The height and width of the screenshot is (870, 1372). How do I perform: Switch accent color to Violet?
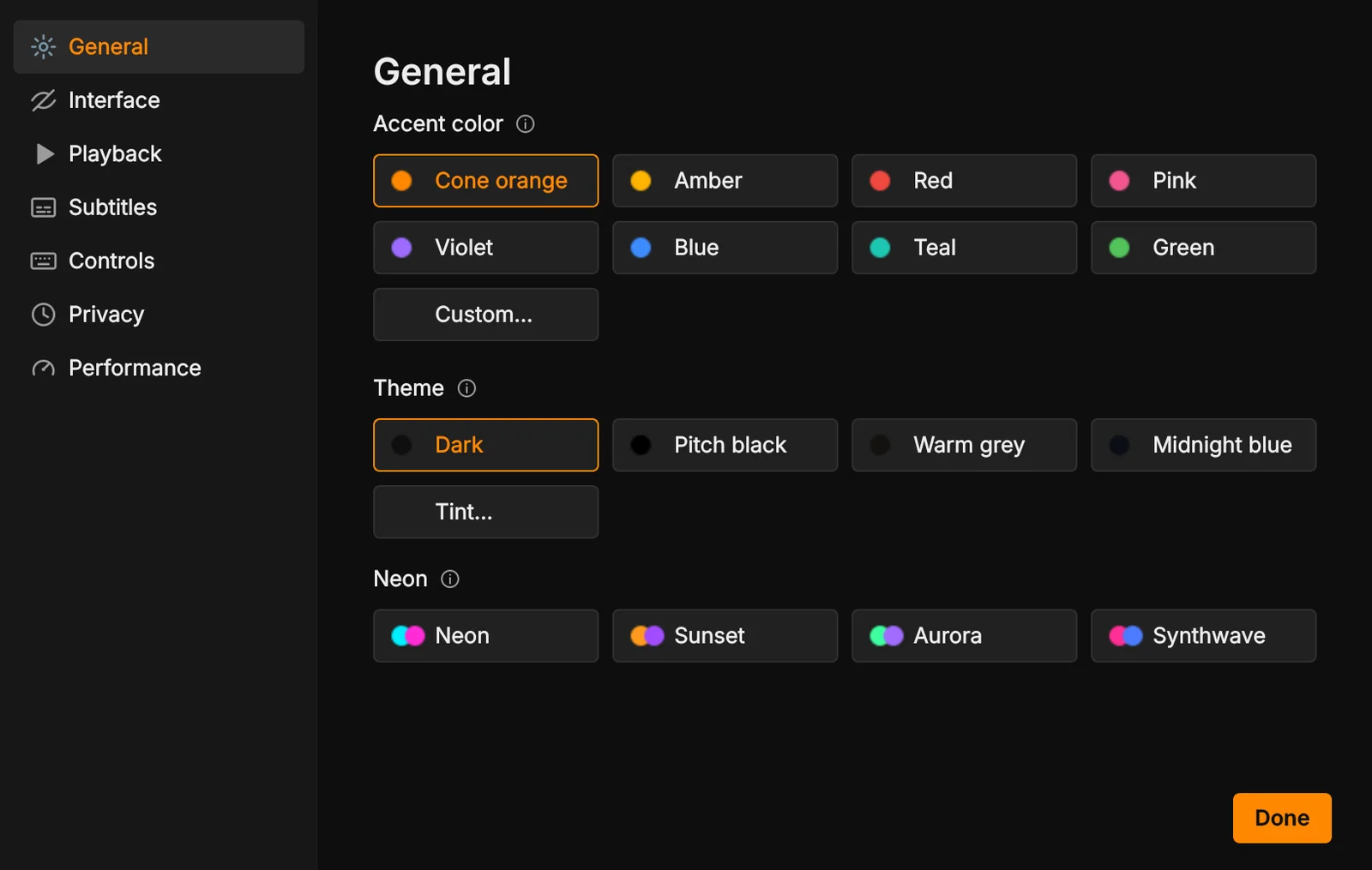click(x=486, y=248)
